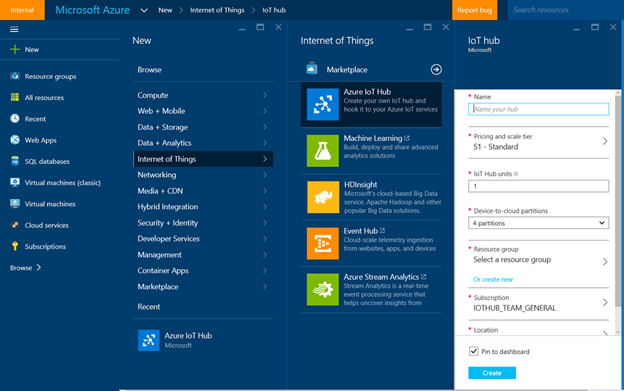This screenshot has height=391, width=624.
Task: Click the Create button
Action: click(492, 373)
